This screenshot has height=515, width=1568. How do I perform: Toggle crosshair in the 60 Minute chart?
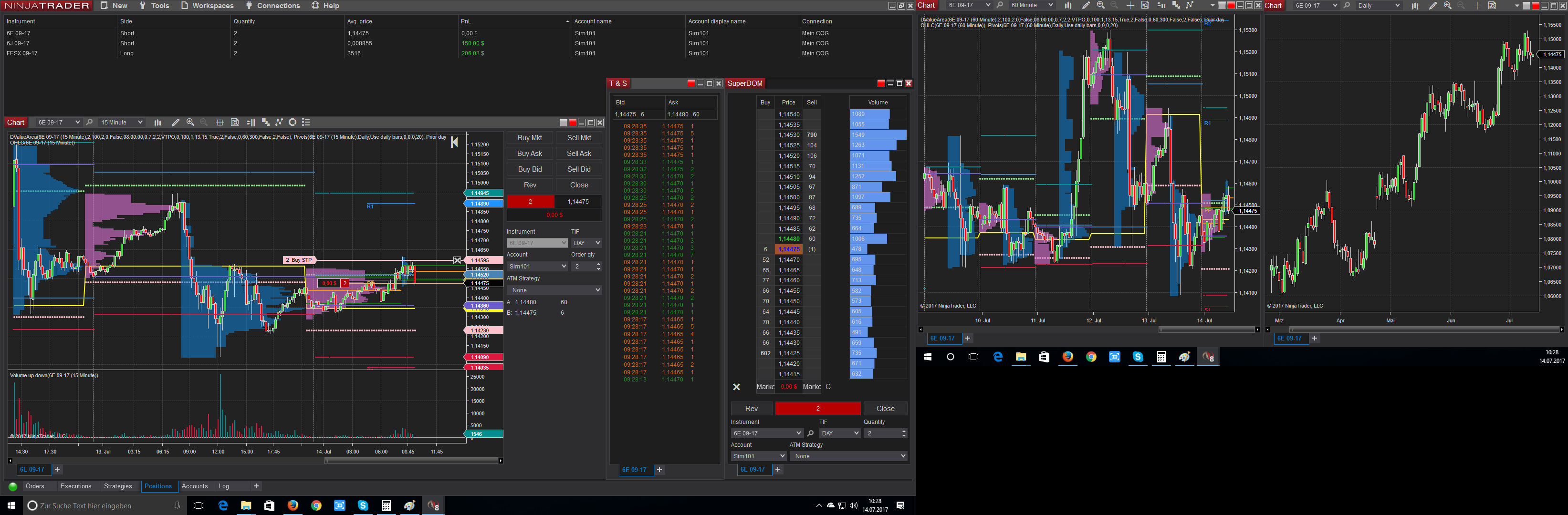tap(1130, 5)
